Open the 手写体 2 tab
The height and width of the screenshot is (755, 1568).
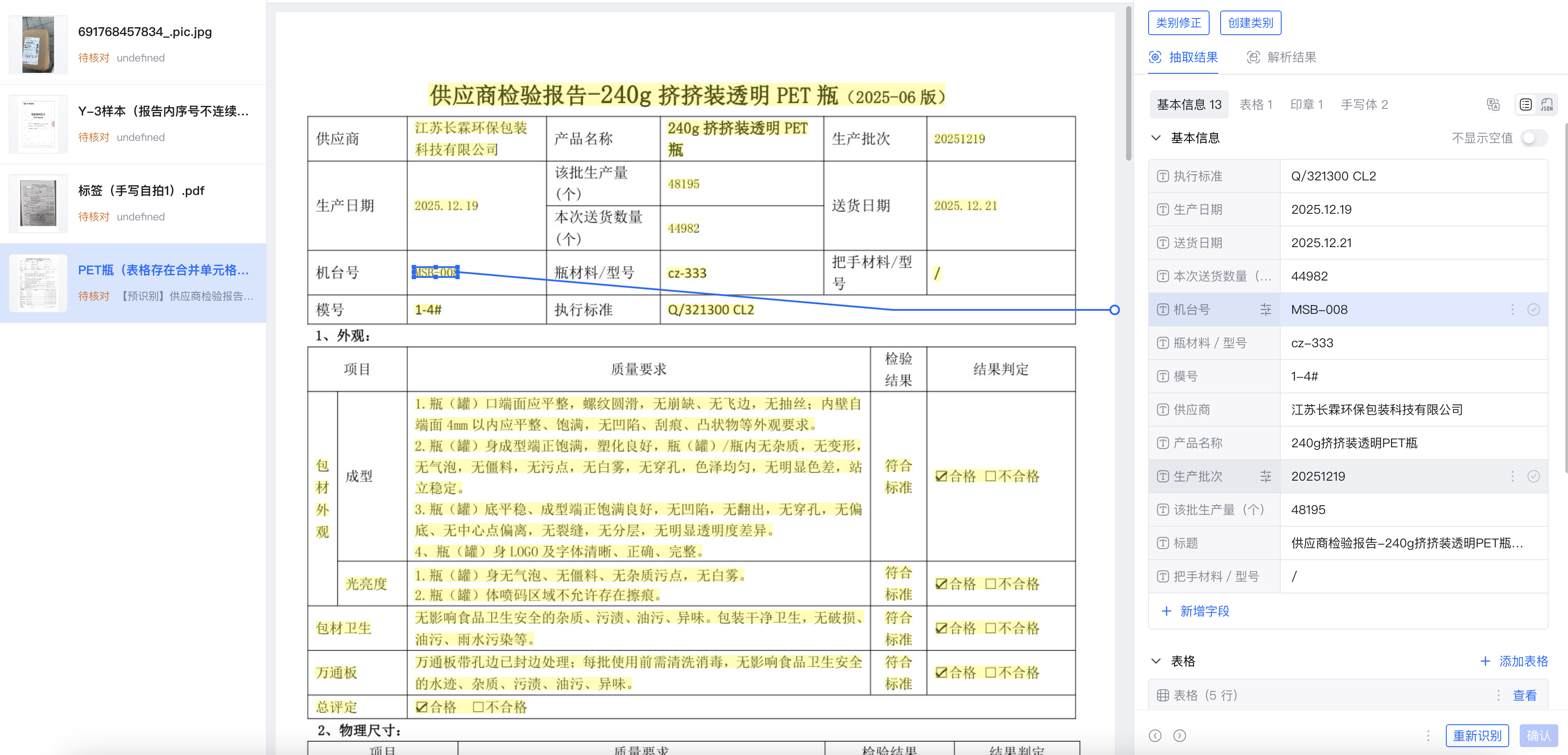(x=1364, y=104)
